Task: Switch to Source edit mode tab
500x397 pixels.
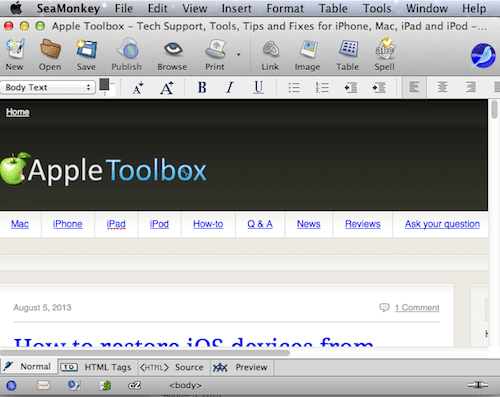Action: click(x=173, y=367)
